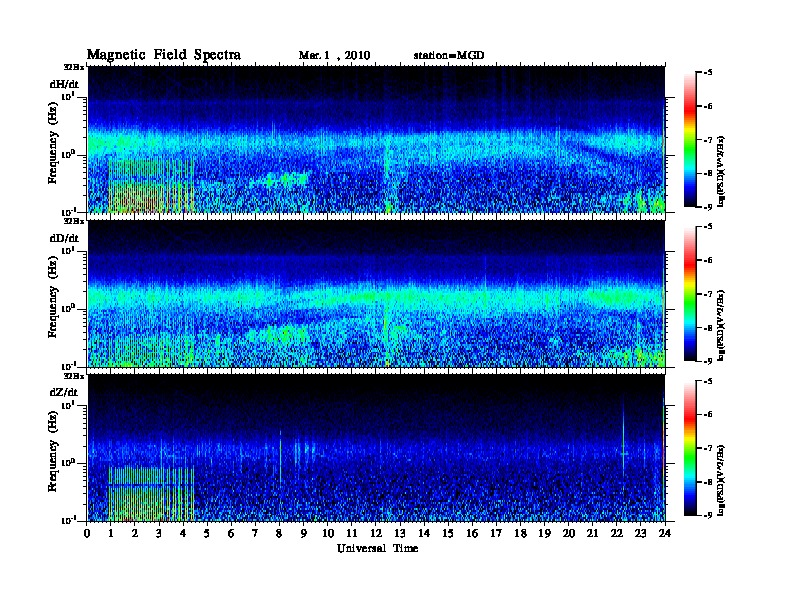Click hour 16 on the time axis
Image resolution: width=792 pixels, height=612 pixels.
[x=472, y=533]
